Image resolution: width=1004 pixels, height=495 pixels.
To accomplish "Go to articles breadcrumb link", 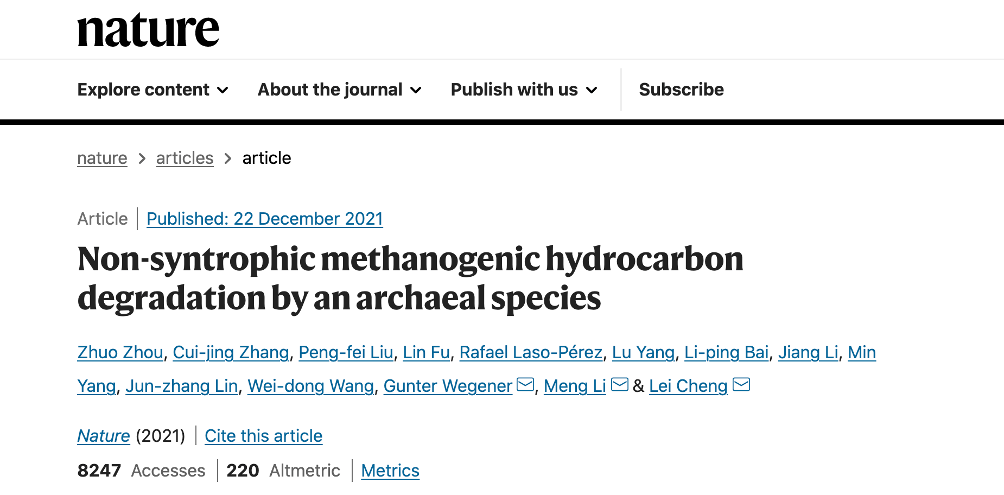I will click(x=184, y=158).
